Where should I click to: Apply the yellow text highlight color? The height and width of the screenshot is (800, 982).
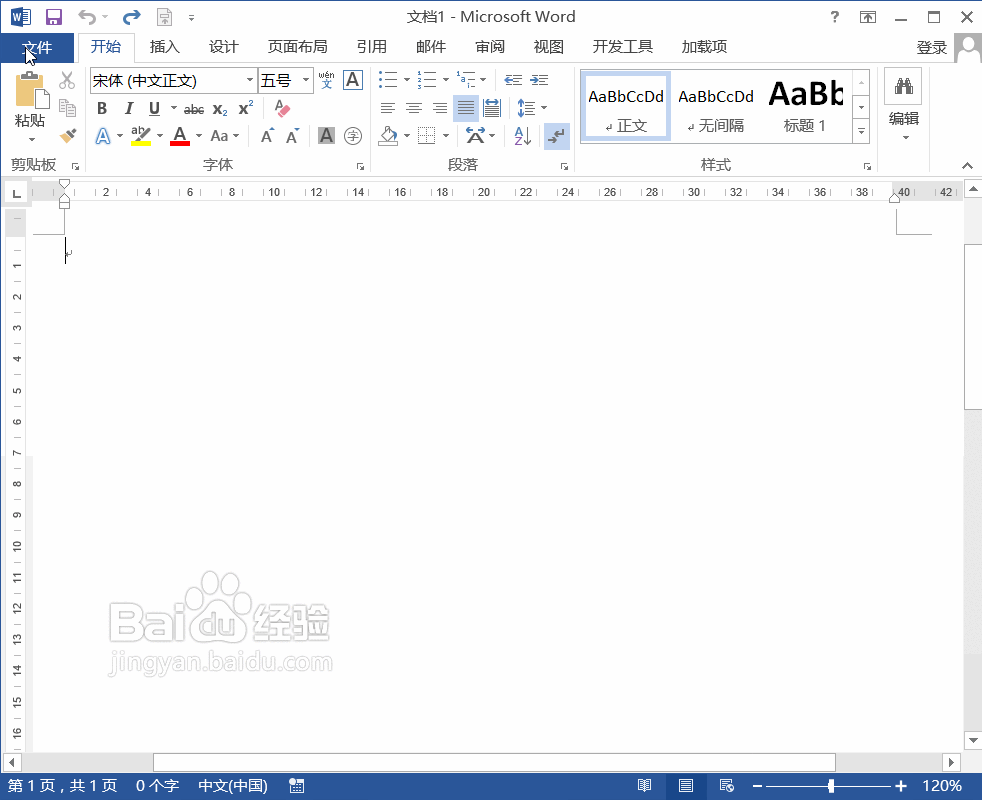(141, 136)
